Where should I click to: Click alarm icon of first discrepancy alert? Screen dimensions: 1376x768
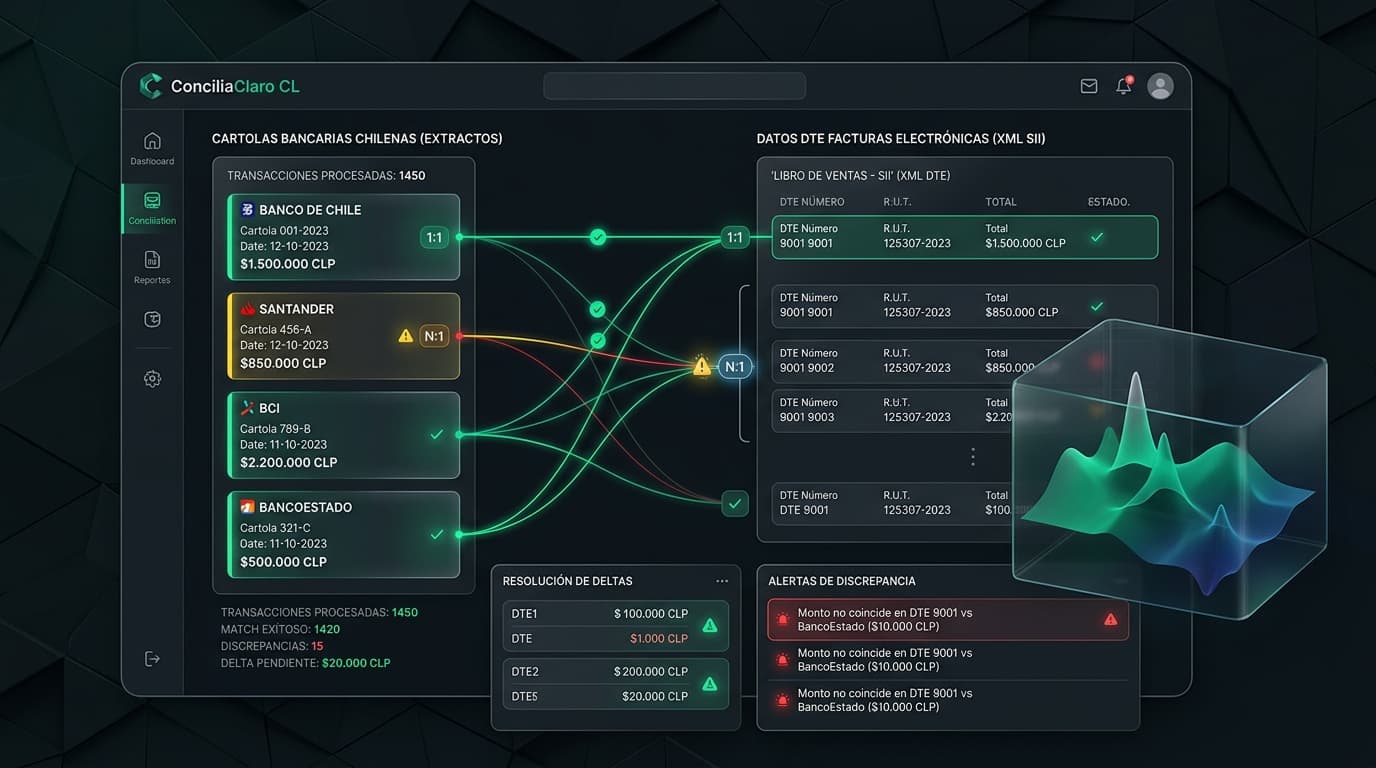pos(783,620)
